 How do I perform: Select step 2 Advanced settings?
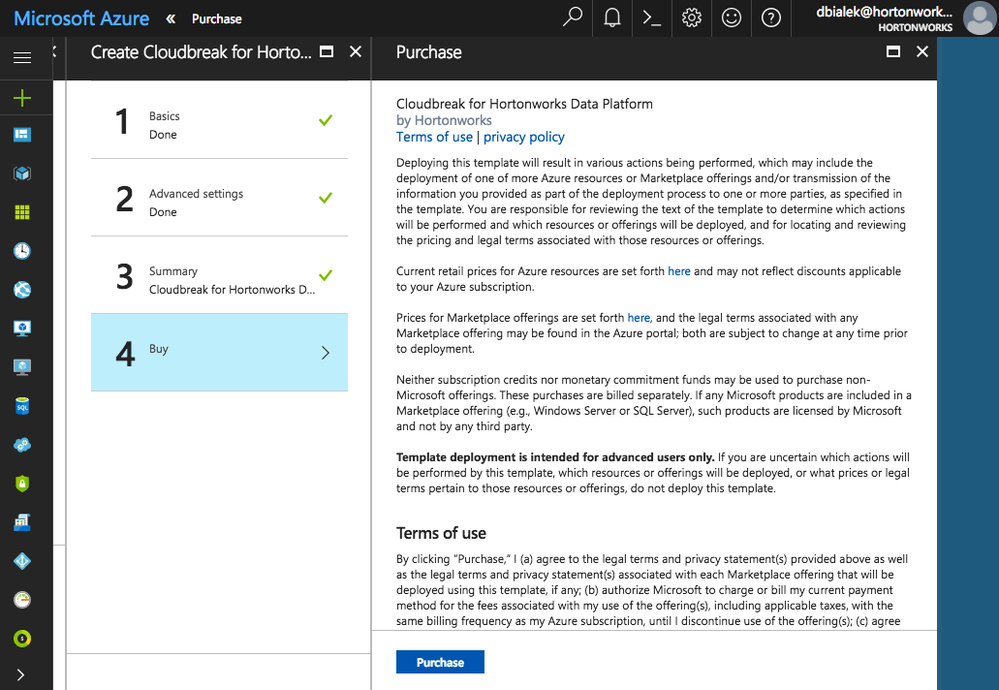pyautogui.click(x=219, y=202)
